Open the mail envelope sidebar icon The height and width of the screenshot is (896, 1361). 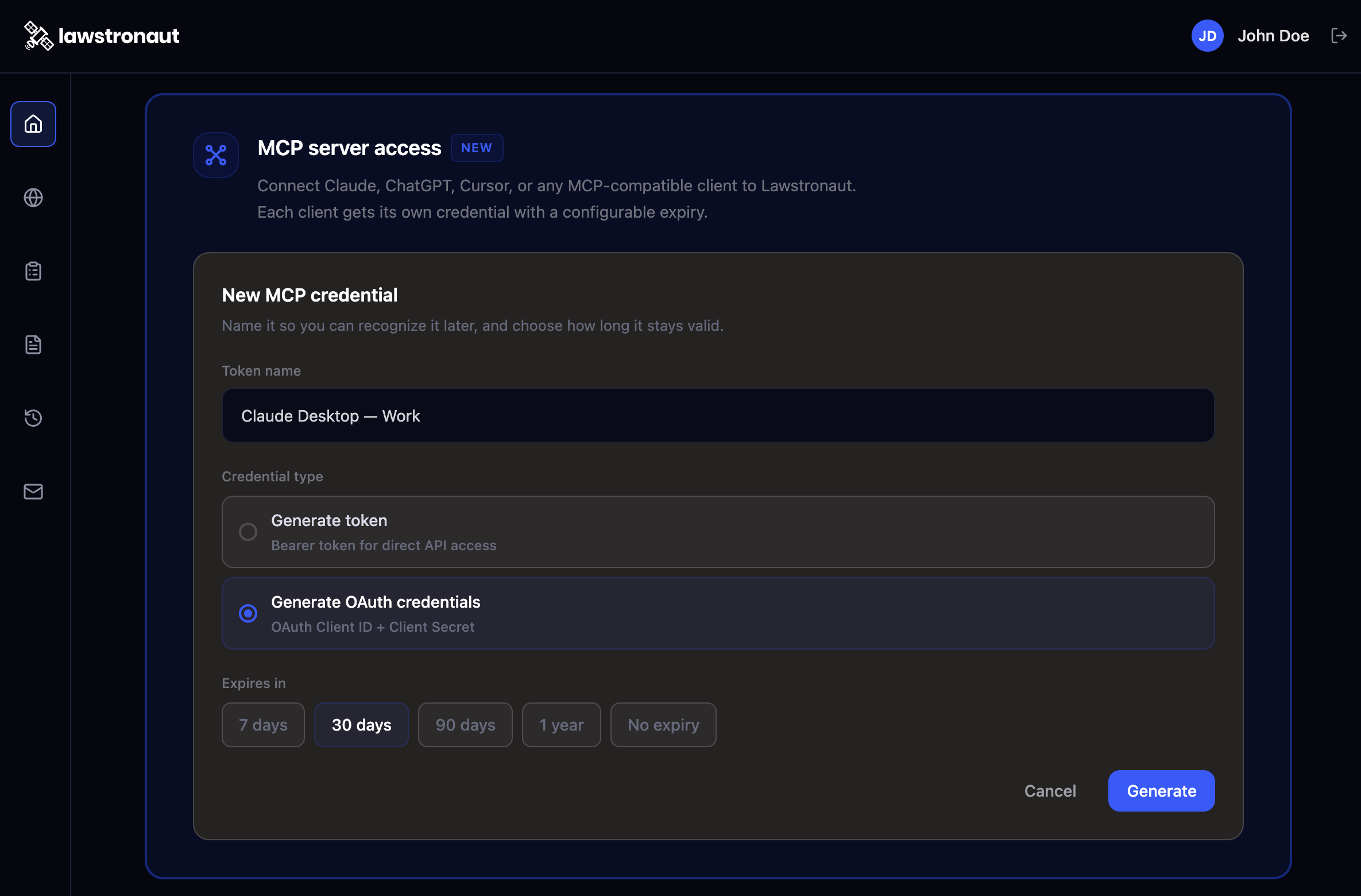(33, 492)
